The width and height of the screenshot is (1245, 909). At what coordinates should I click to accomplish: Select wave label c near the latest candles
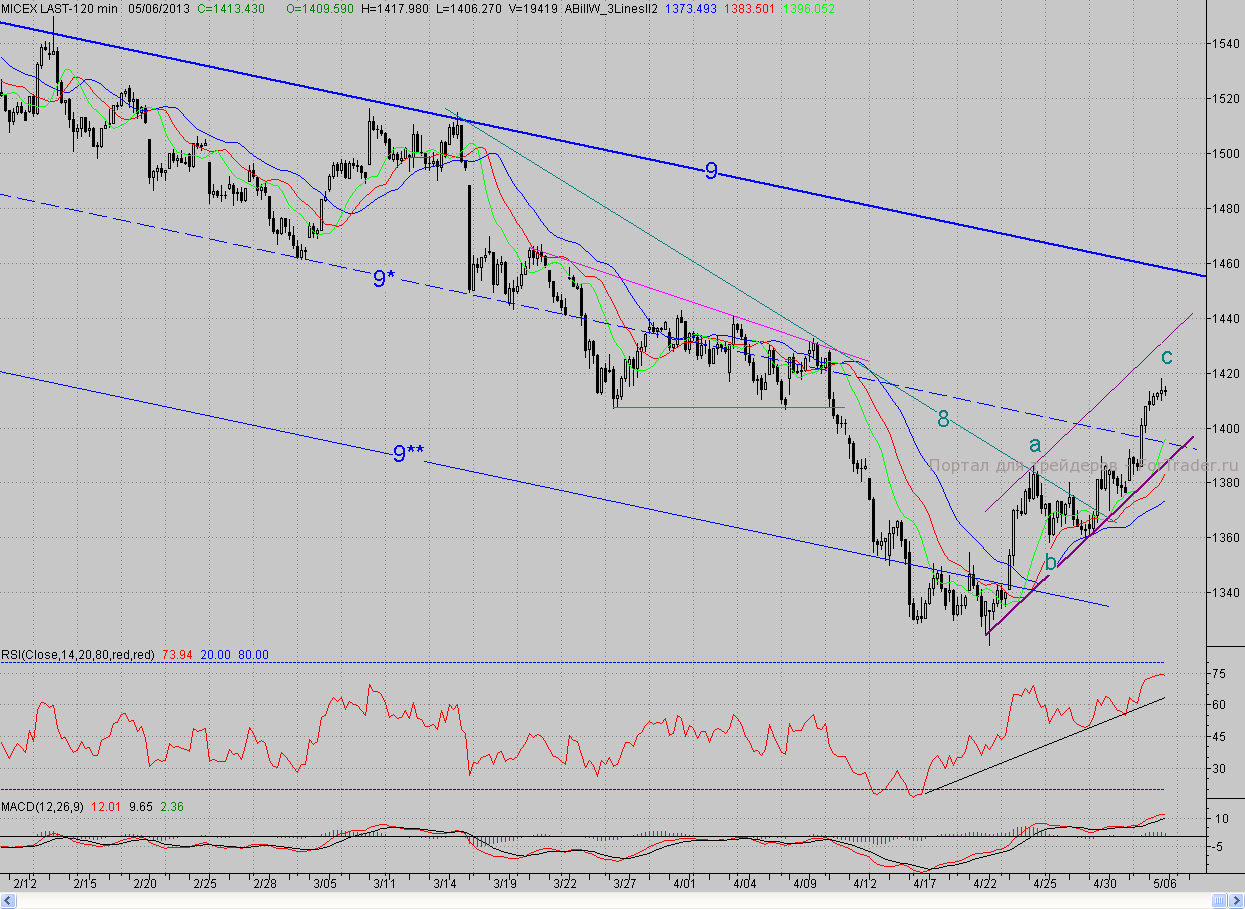(x=1166, y=356)
